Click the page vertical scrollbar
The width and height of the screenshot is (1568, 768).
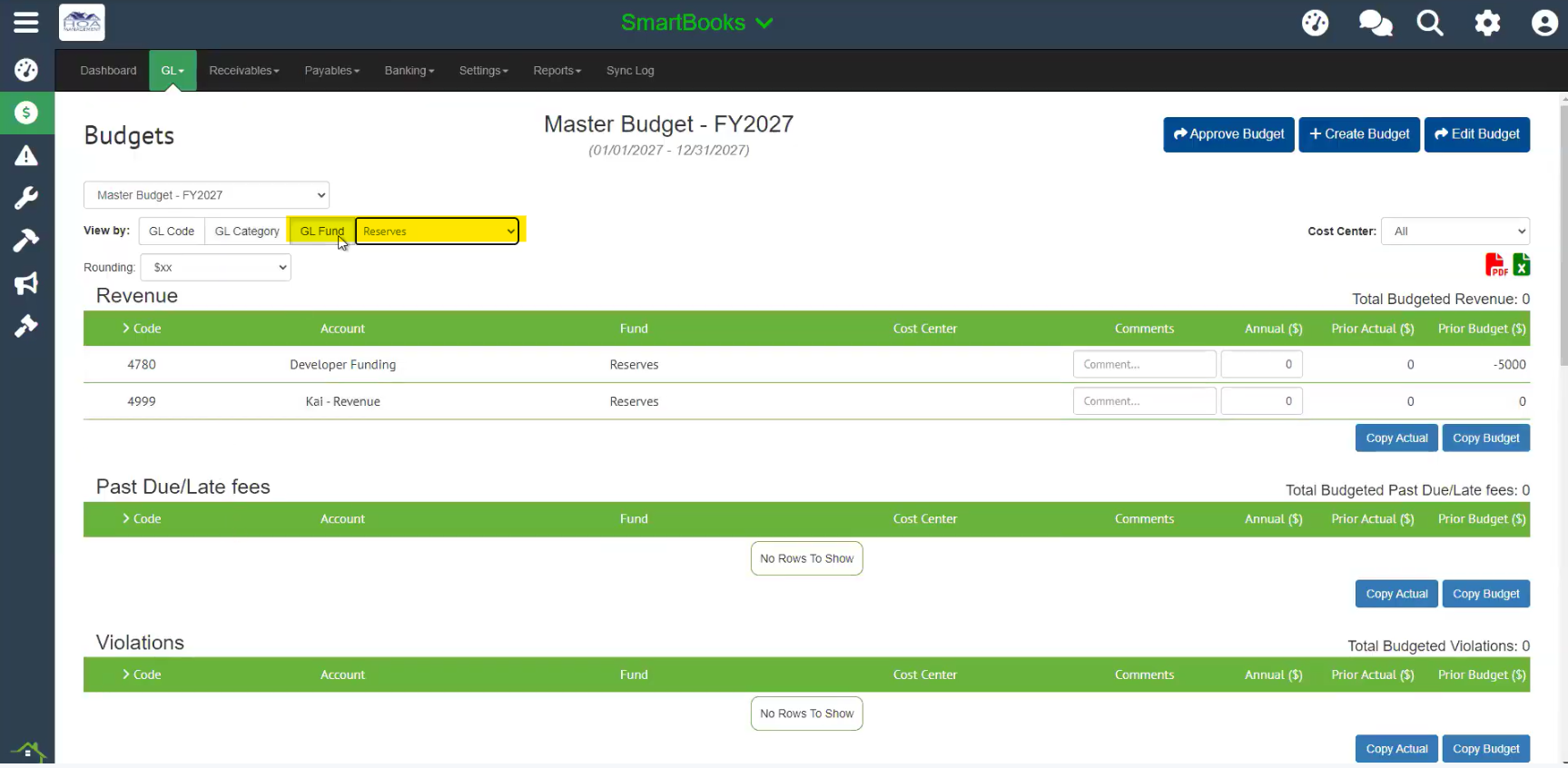(x=1563, y=236)
